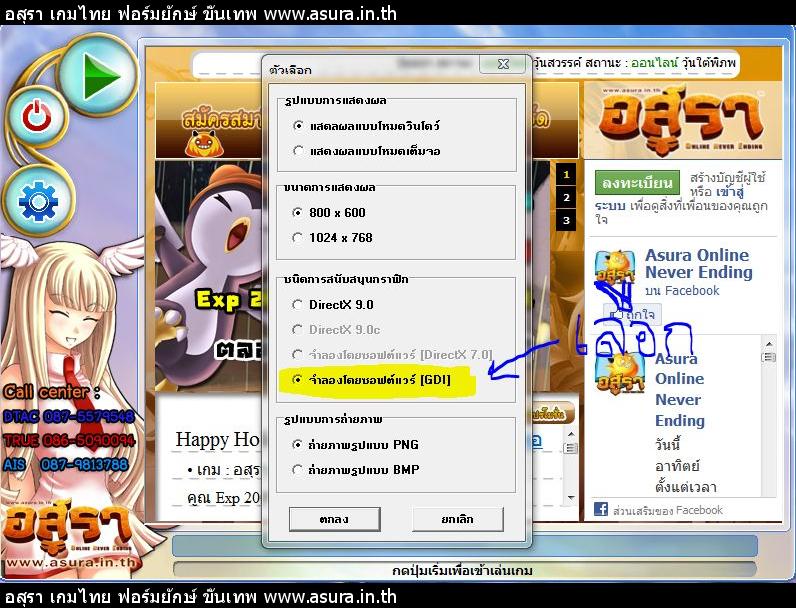Click the Happy Ho news headline

click(x=217, y=440)
